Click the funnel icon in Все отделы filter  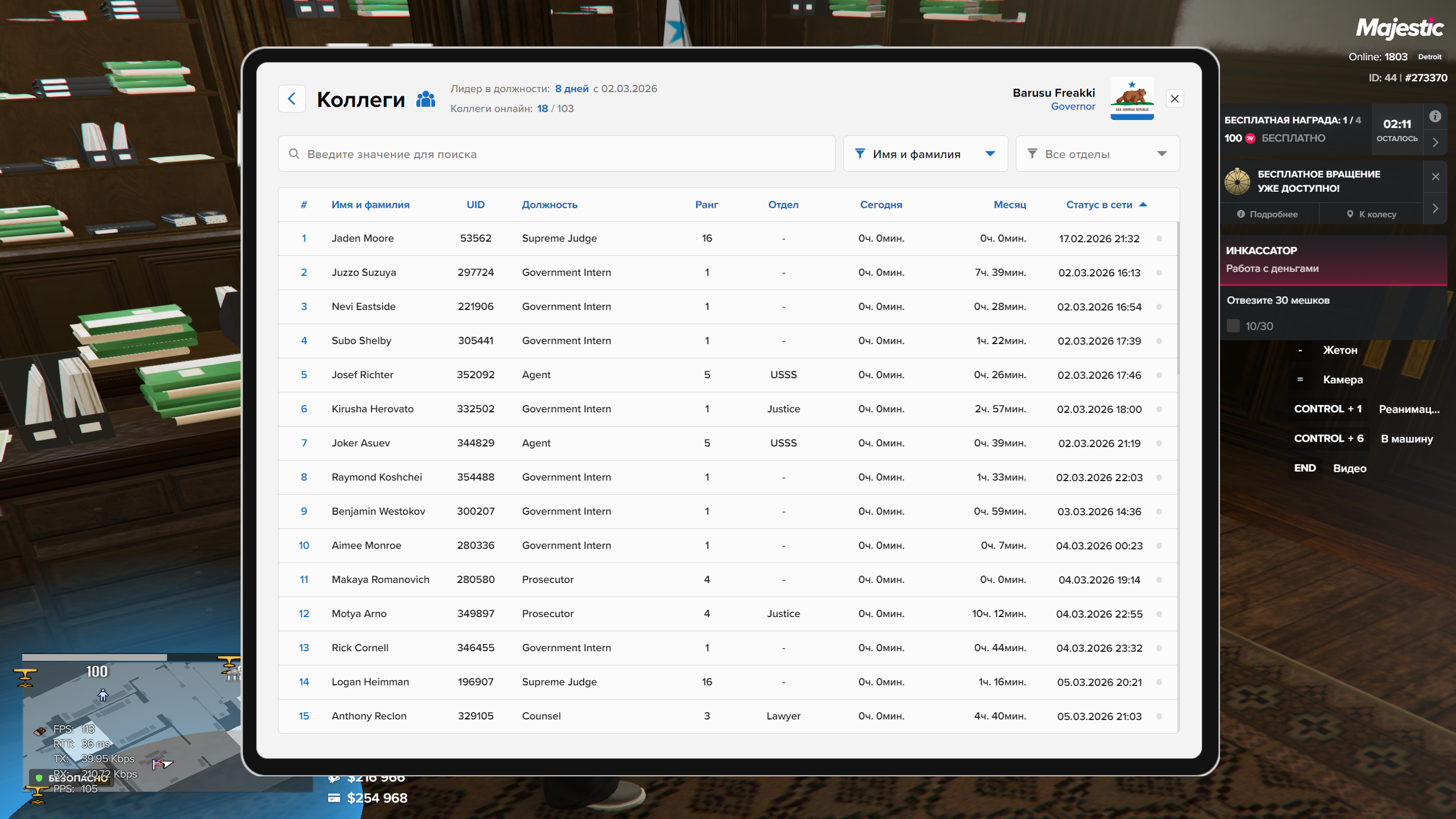click(1032, 154)
